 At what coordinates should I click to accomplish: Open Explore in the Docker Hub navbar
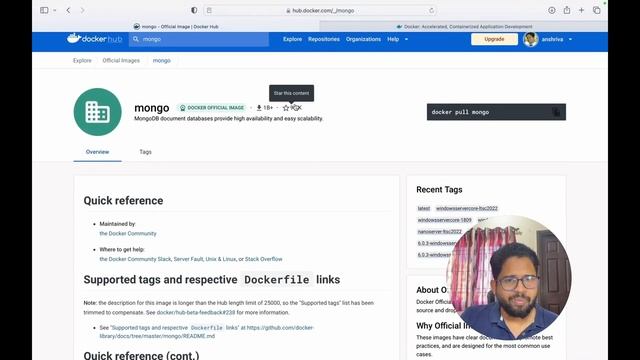pyautogui.click(x=292, y=39)
